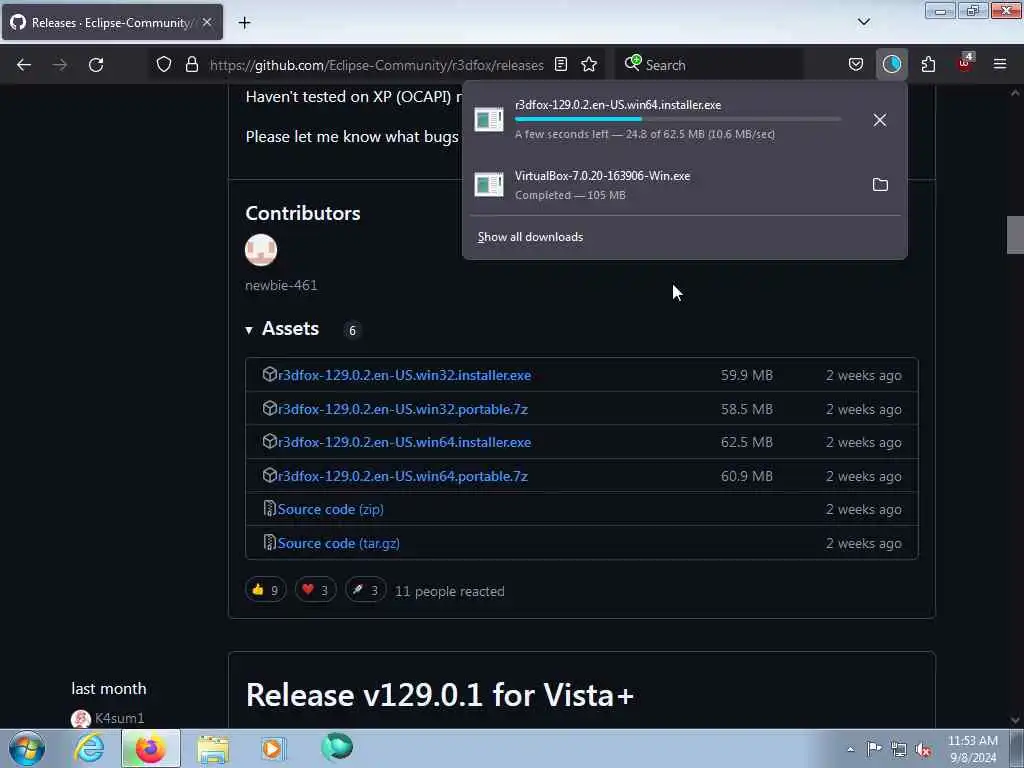Click the newbie-461 contributor name
The height and width of the screenshot is (768, 1024).
coord(281,285)
